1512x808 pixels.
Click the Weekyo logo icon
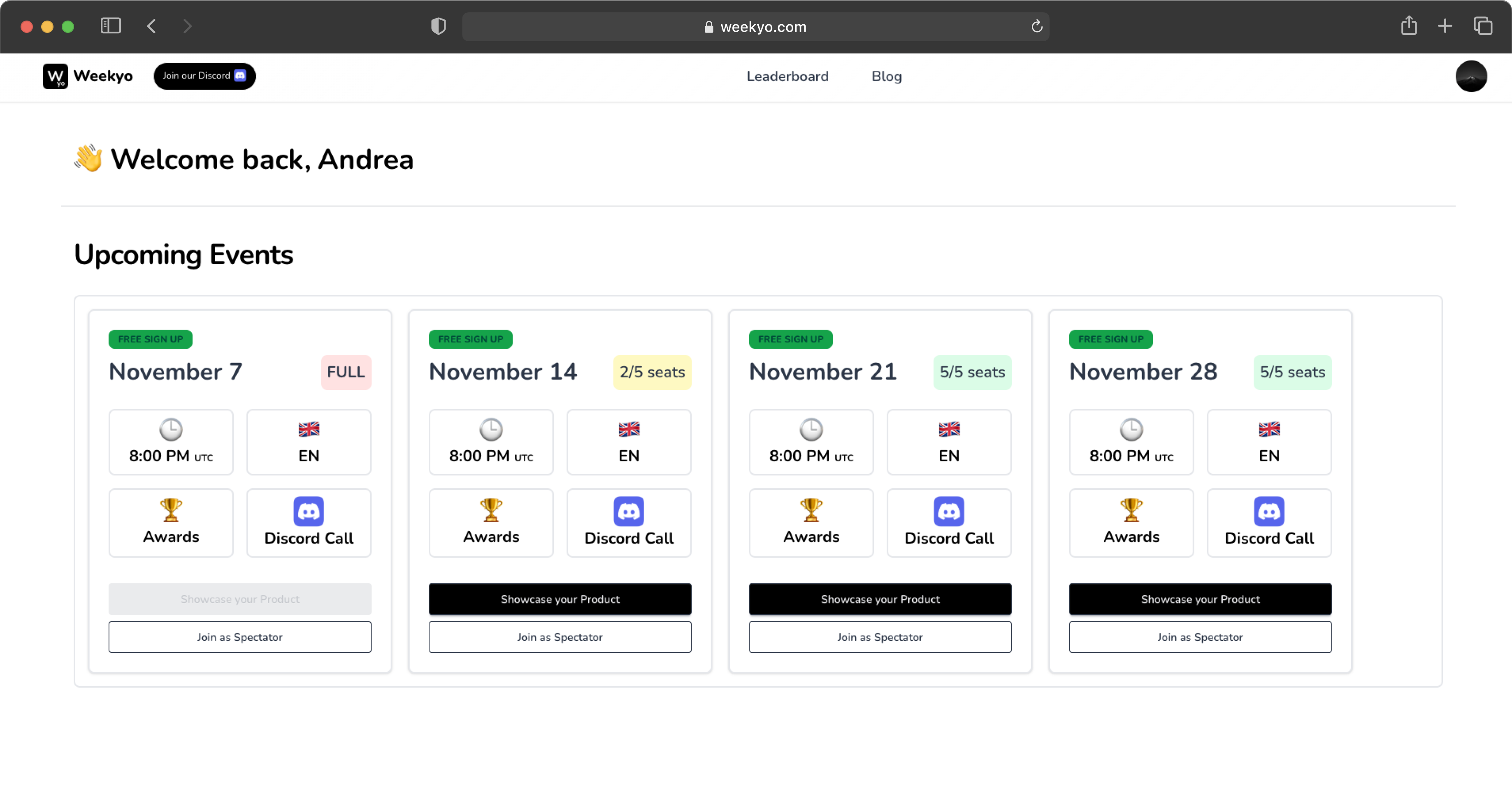(55, 76)
